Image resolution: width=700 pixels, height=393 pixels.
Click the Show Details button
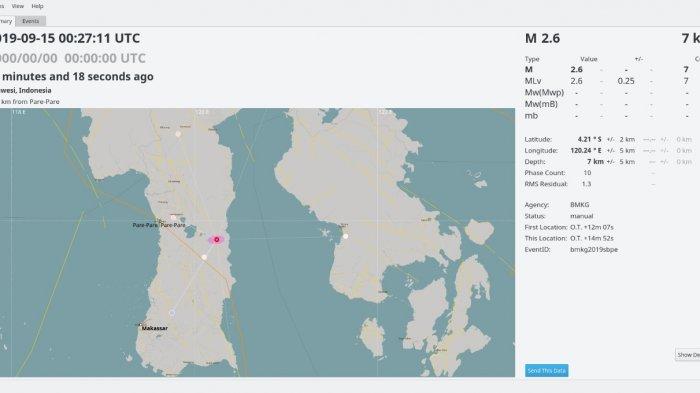(688, 355)
